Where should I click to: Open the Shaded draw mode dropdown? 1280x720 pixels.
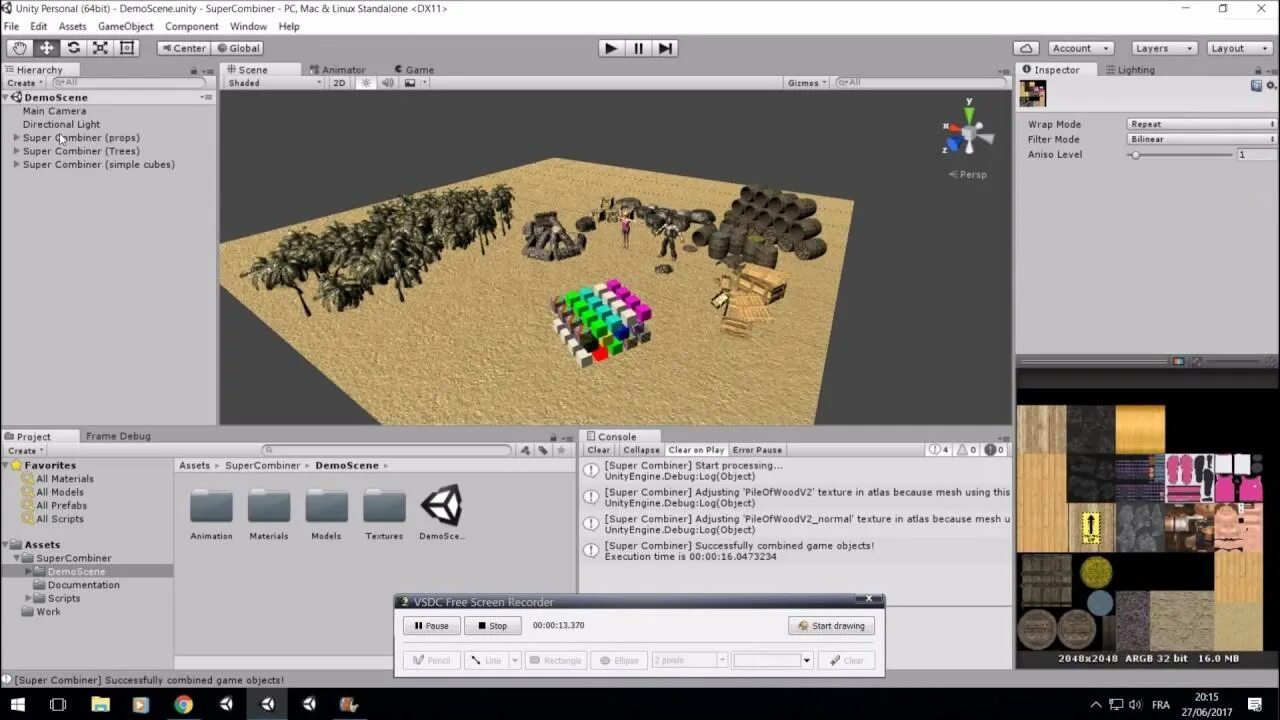point(275,83)
